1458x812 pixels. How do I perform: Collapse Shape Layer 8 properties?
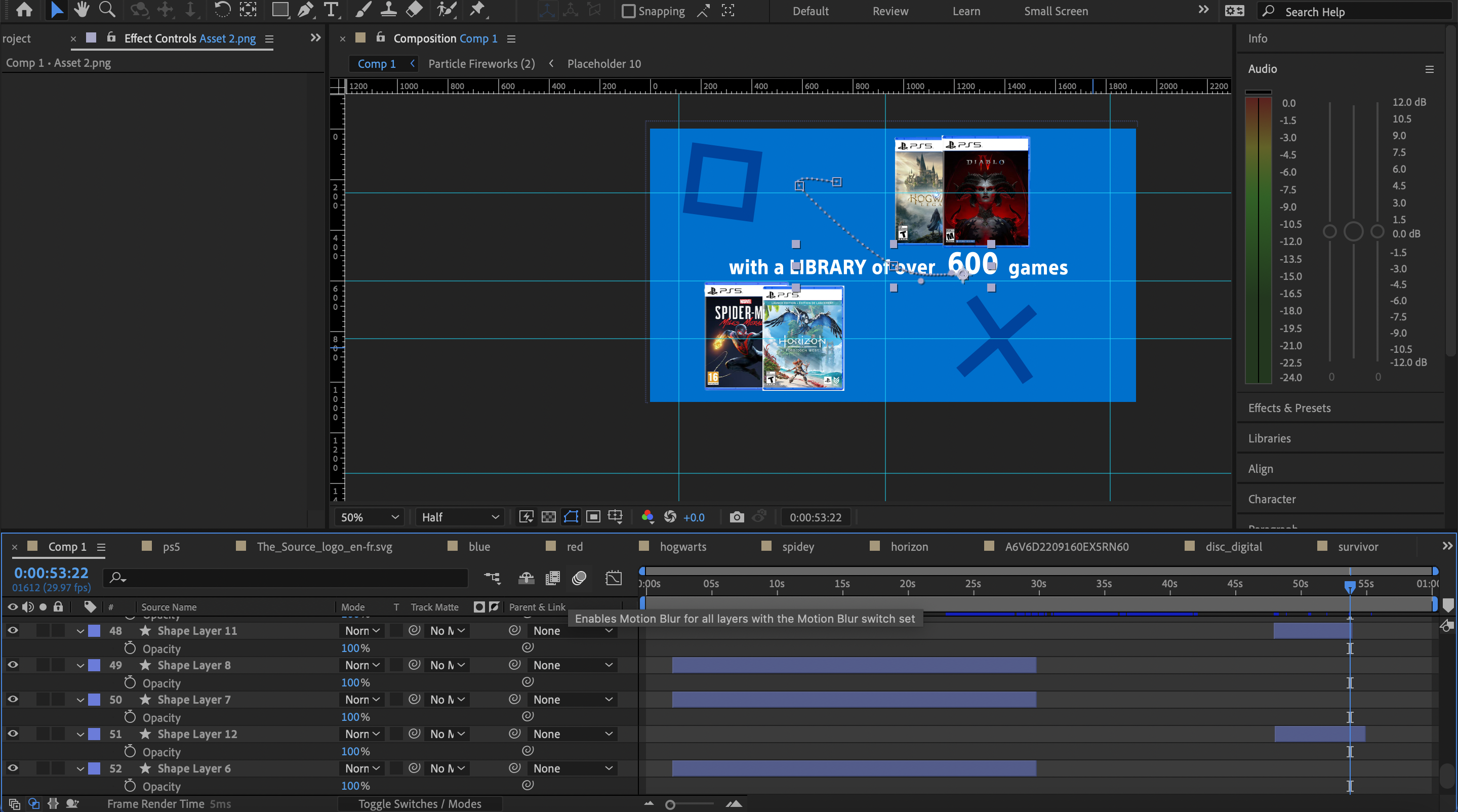pyautogui.click(x=80, y=665)
